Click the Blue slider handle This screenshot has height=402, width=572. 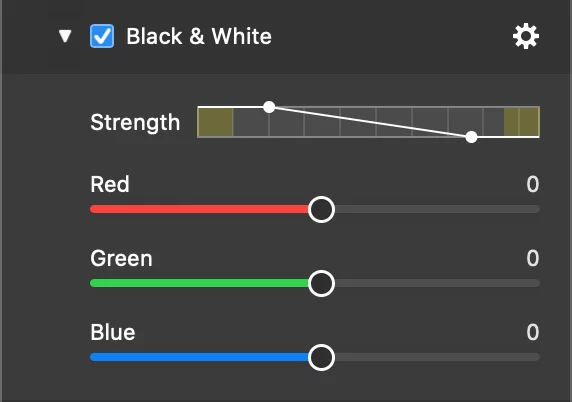pos(321,357)
